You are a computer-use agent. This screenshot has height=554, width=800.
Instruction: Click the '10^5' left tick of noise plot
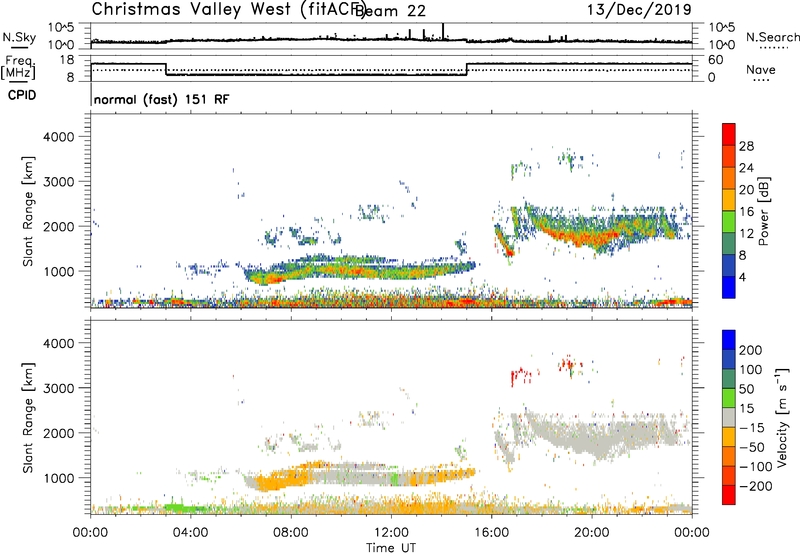61,27
